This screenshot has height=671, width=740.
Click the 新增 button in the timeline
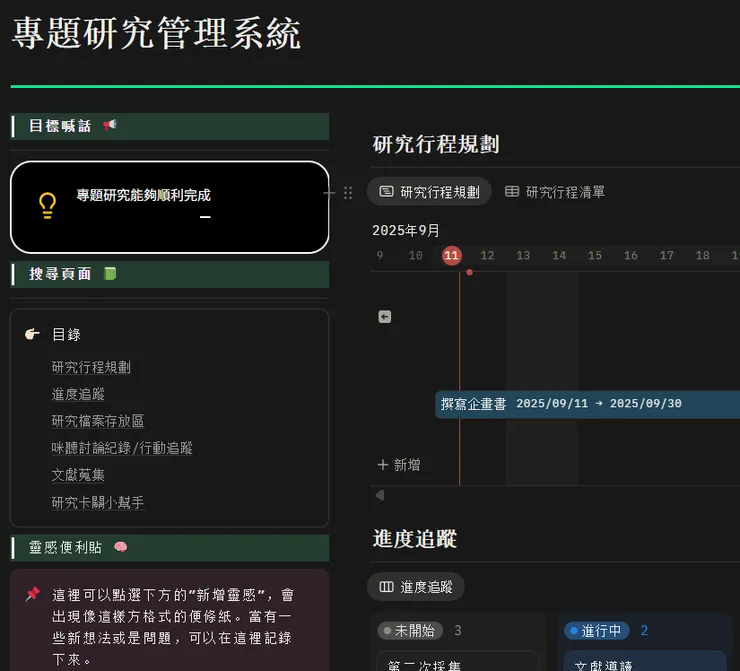coord(399,465)
